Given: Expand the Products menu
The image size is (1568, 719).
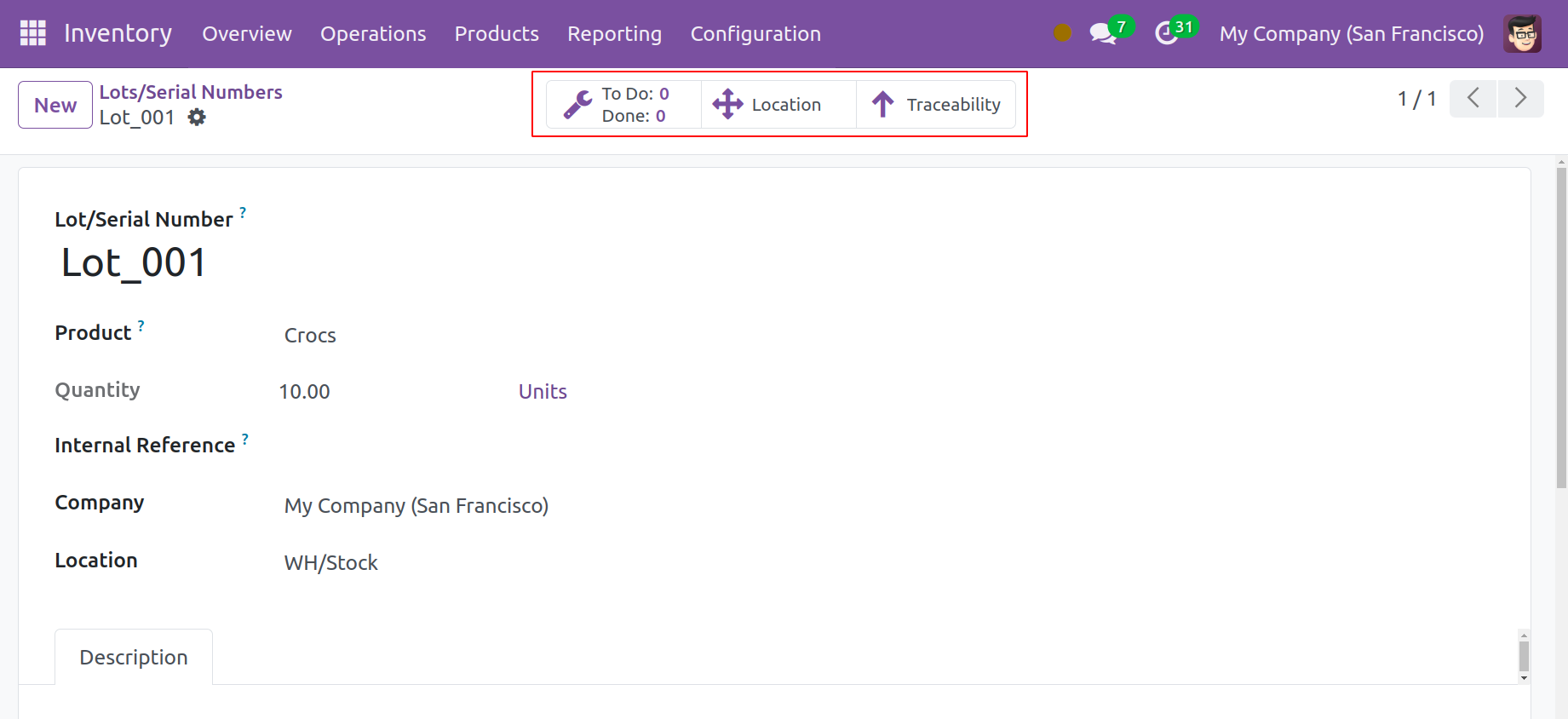Looking at the screenshot, I should pos(497,34).
